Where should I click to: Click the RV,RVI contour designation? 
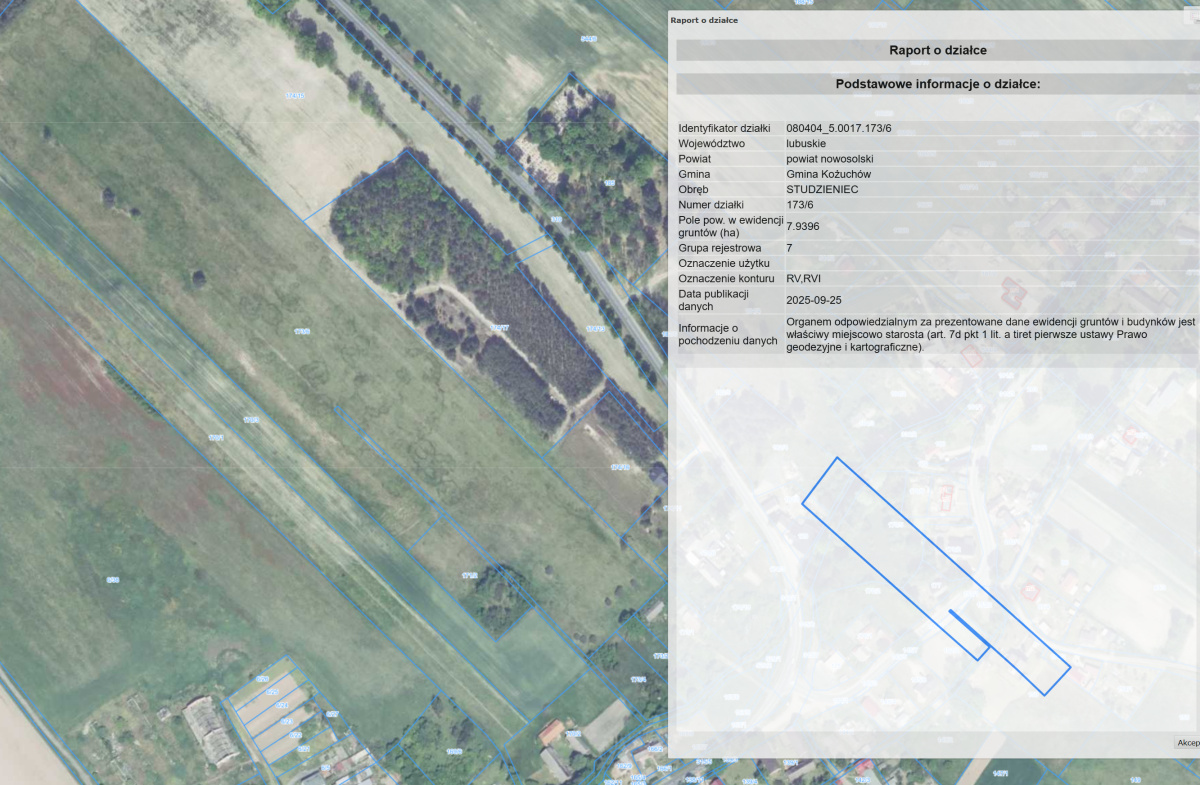coord(804,278)
